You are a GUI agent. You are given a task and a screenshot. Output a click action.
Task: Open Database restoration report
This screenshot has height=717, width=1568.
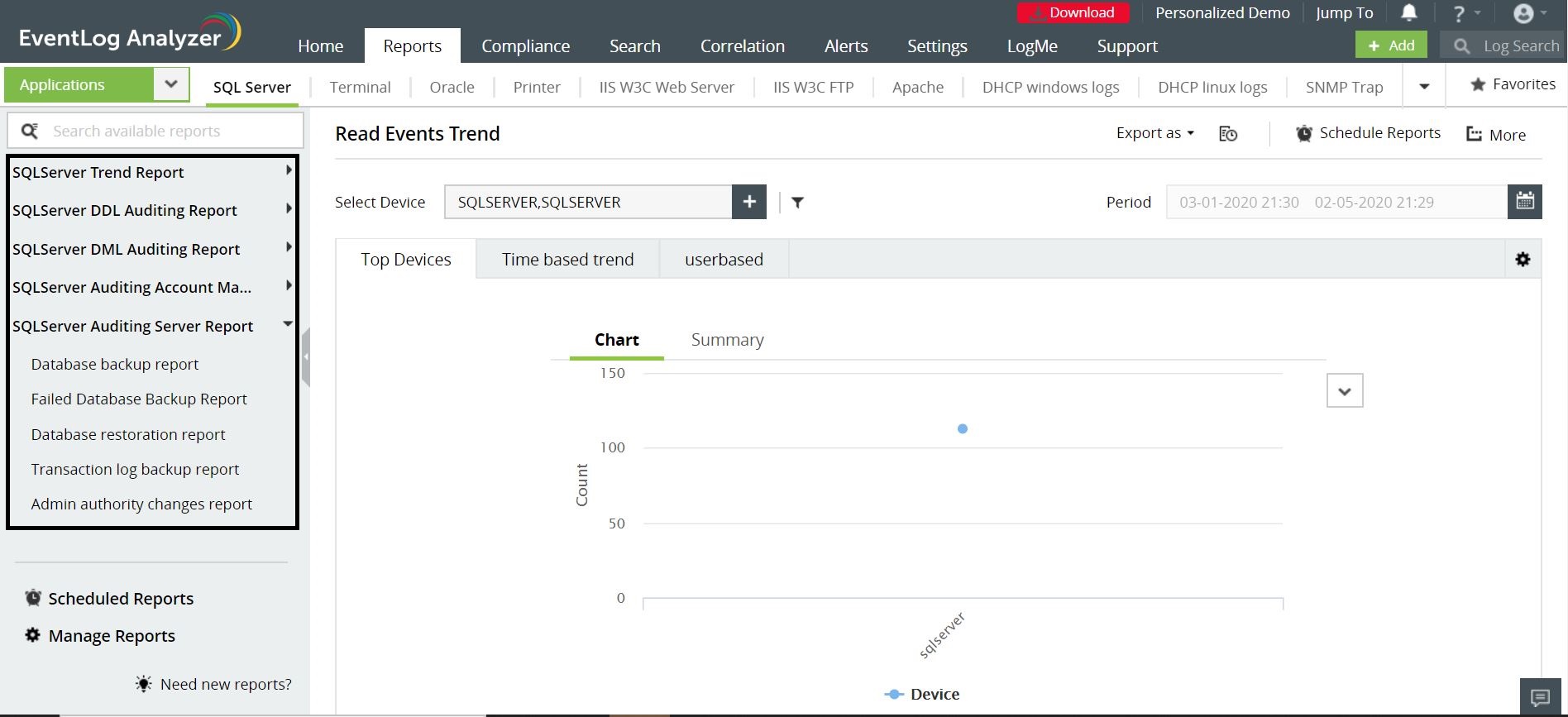coord(128,434)
